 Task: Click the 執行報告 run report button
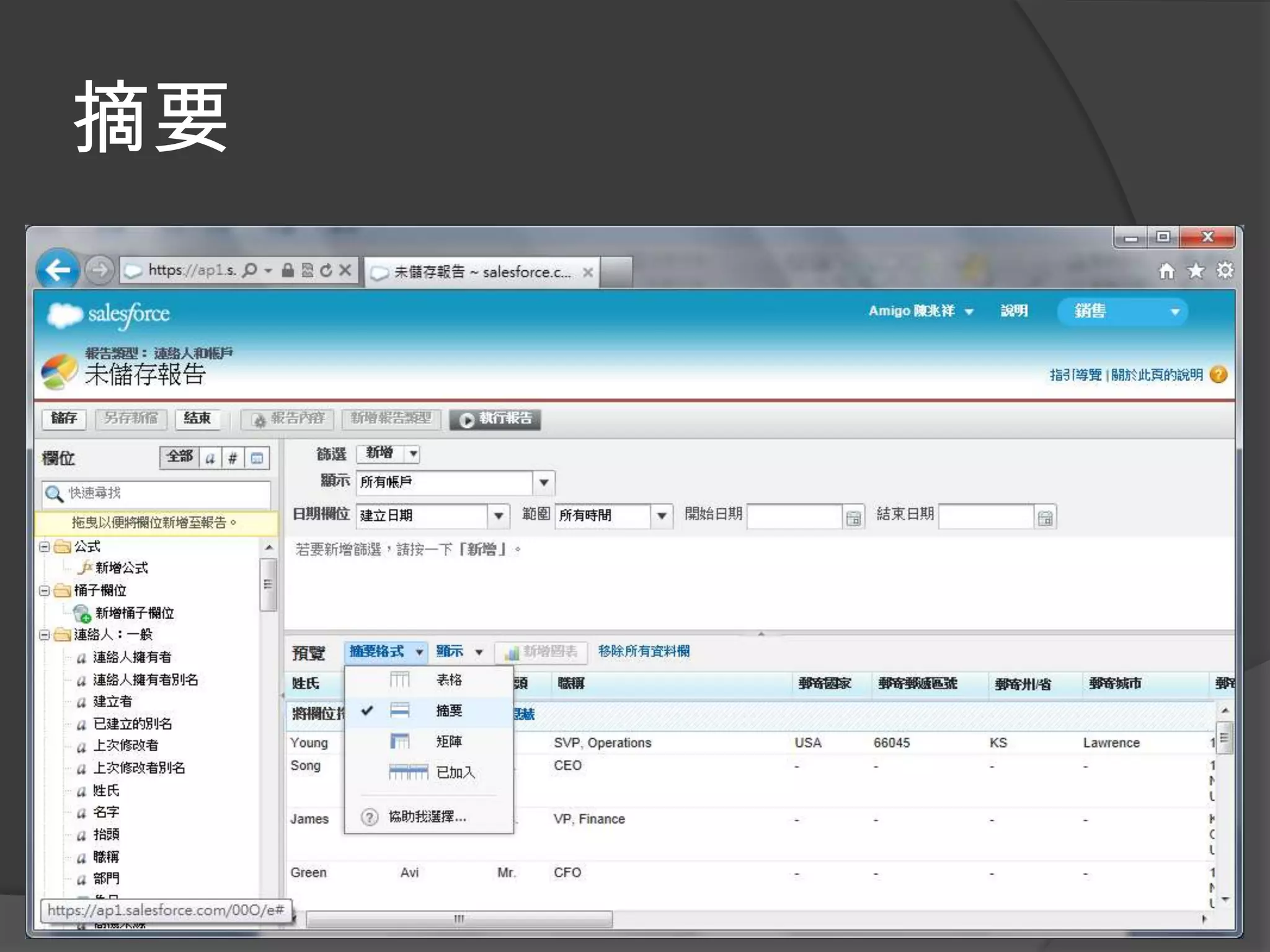(x=495, y=419)
